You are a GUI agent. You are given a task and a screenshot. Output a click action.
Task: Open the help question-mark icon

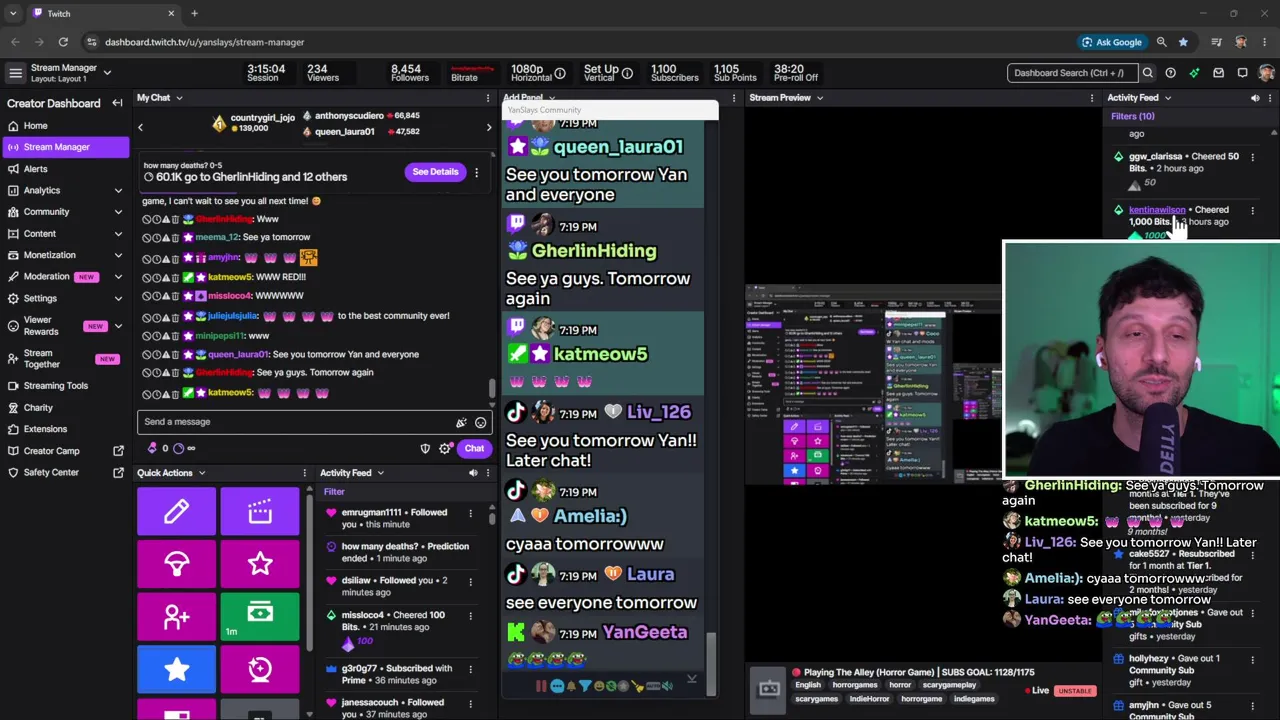(x=1170, y=73)
